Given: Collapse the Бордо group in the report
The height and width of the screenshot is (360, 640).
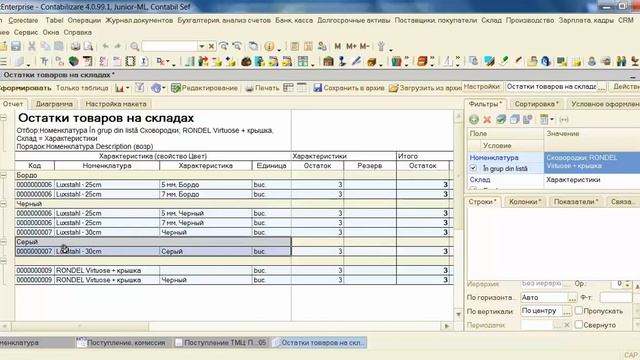Looking at the screenshot, I should [3, 175].
